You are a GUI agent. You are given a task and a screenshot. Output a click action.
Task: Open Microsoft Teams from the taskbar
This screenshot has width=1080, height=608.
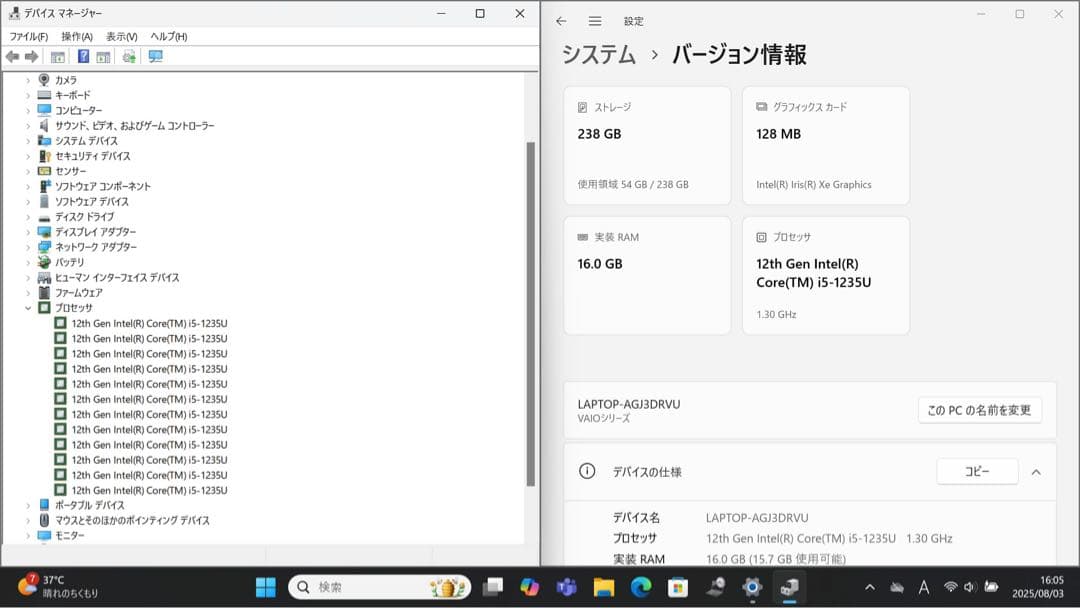coord(567,587)
